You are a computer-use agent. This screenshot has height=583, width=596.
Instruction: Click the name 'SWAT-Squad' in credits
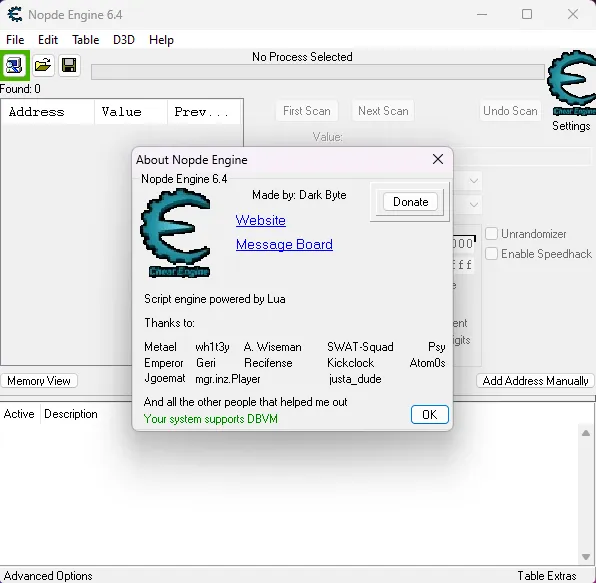360,347
